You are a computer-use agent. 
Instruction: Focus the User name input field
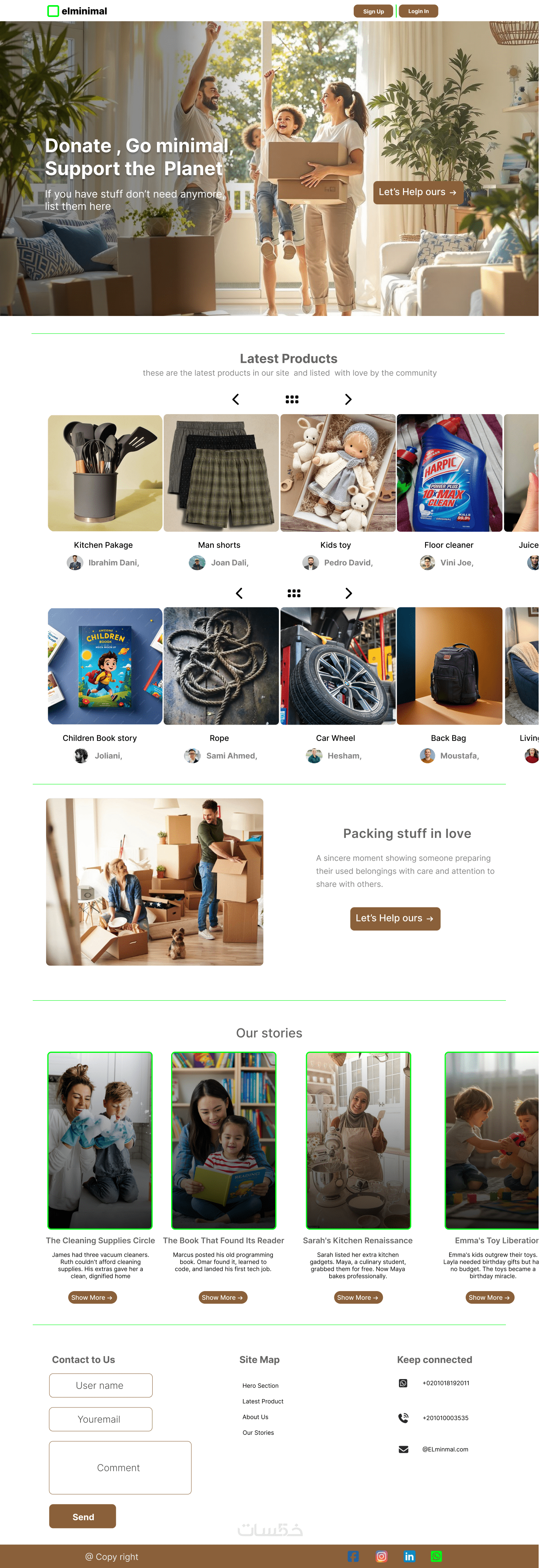coord(101,1385)
